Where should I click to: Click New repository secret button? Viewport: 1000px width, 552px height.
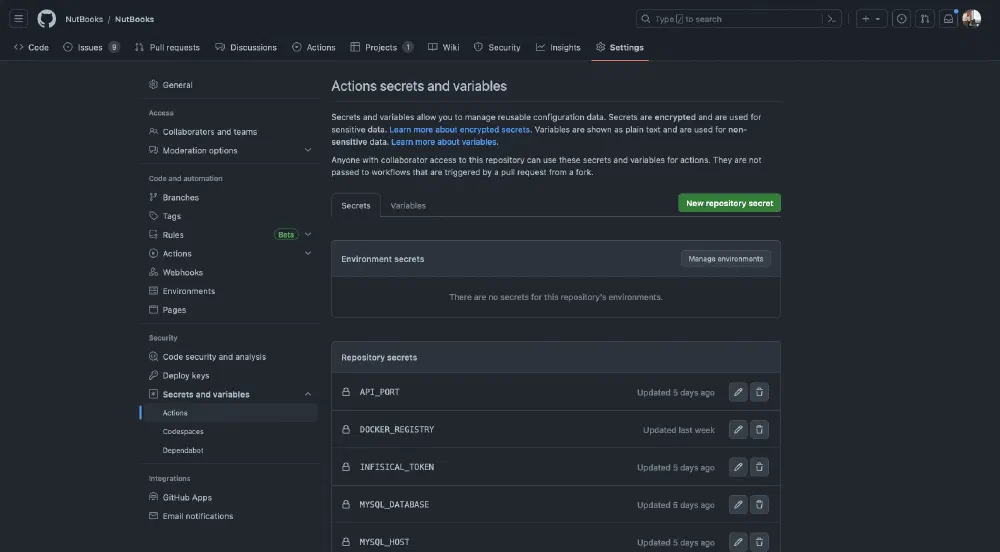pos(729,203)
